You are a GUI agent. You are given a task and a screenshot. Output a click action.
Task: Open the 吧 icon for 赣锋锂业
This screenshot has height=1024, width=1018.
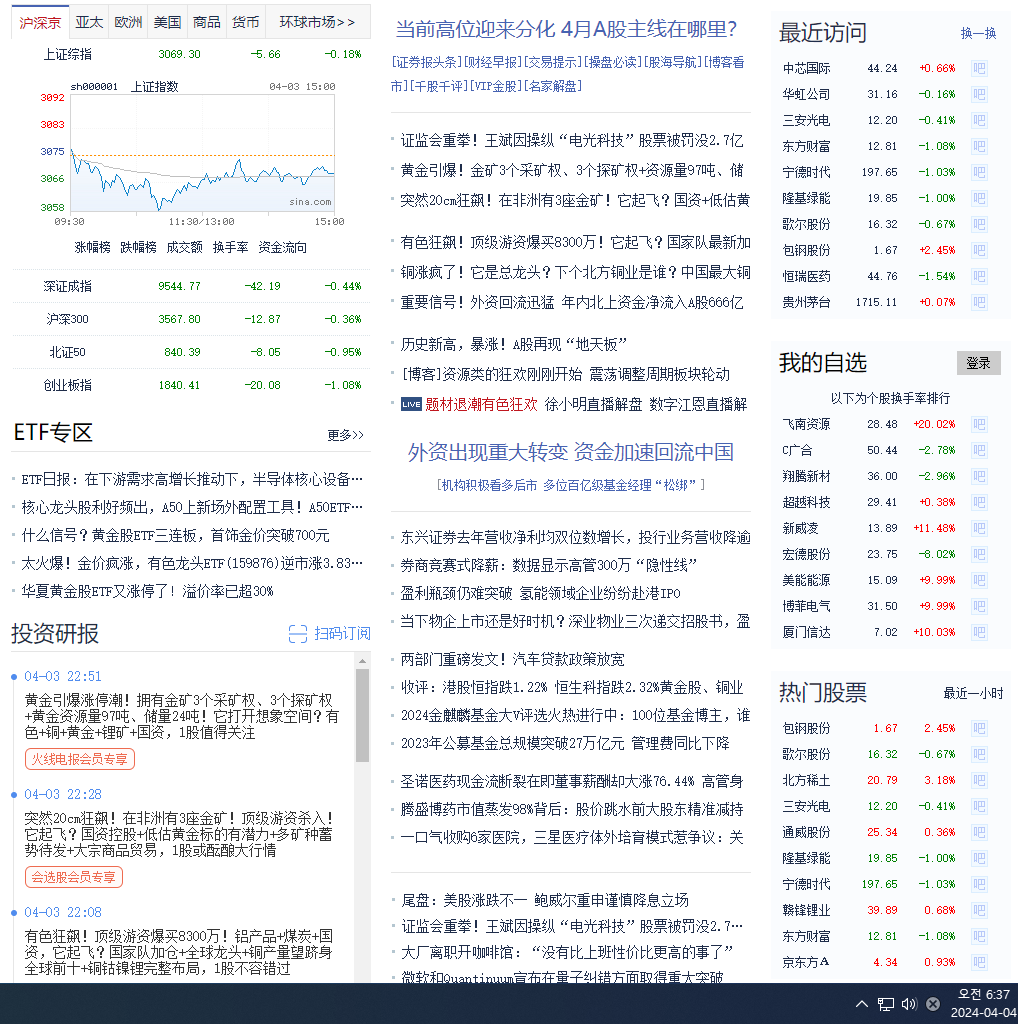point(979,910)
